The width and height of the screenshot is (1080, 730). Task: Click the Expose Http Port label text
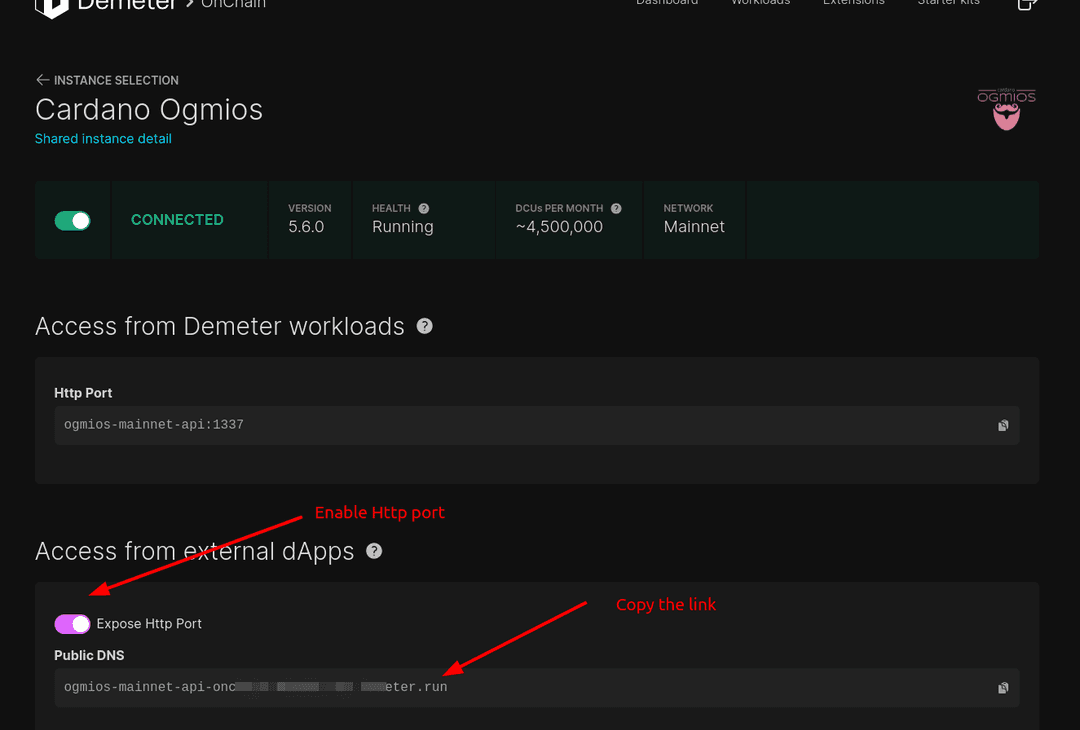149,623
